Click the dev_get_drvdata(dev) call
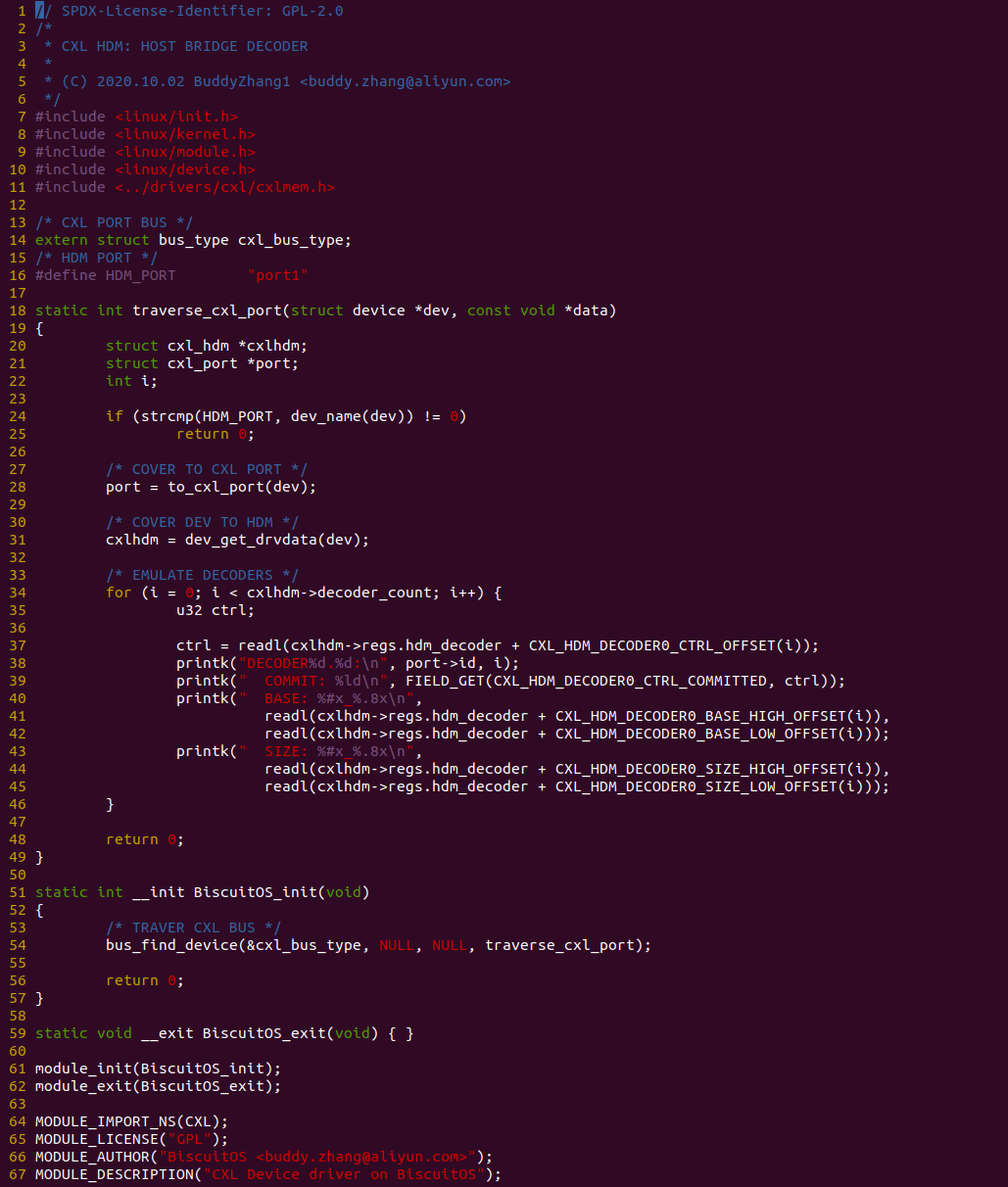The width and height of the screenshot is (1008, 1187). click(276, 540)
